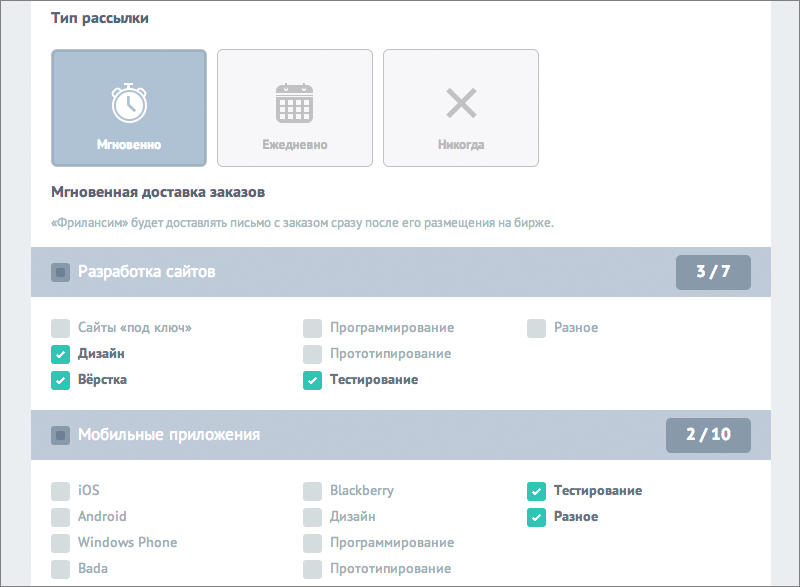This screenshot has height=587, width=800.
Task: Toggle all in Разработка сайтов header checkbox
Action: point(60,272)
